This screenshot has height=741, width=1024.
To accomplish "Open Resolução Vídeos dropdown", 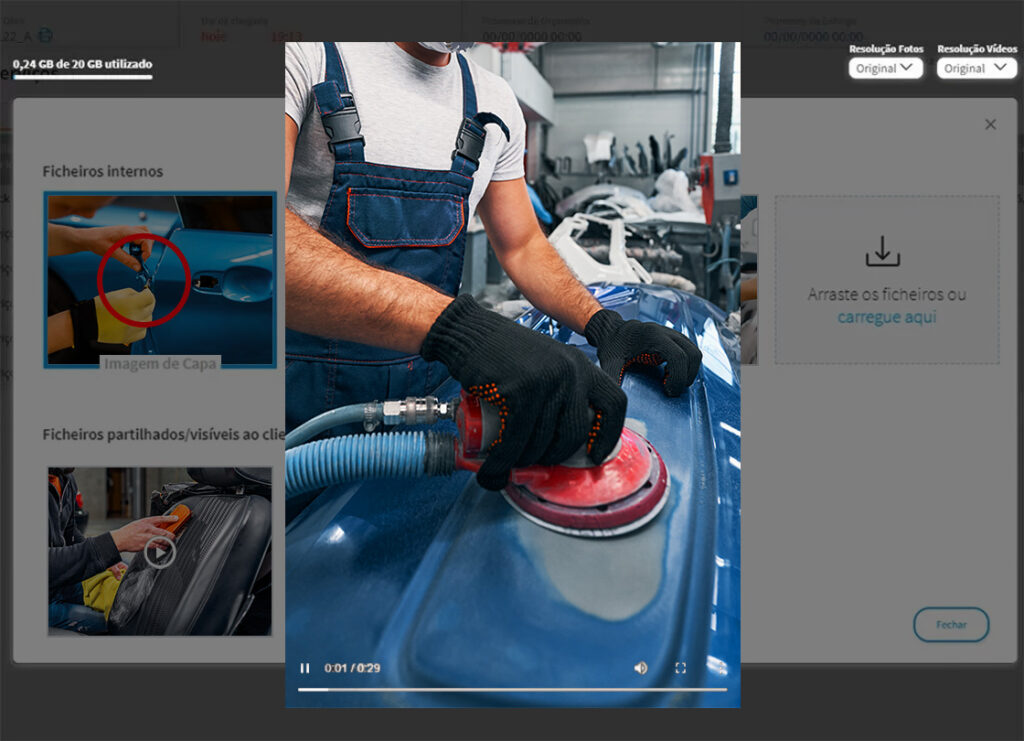I will pyautogui.click(x=976, y=68).
